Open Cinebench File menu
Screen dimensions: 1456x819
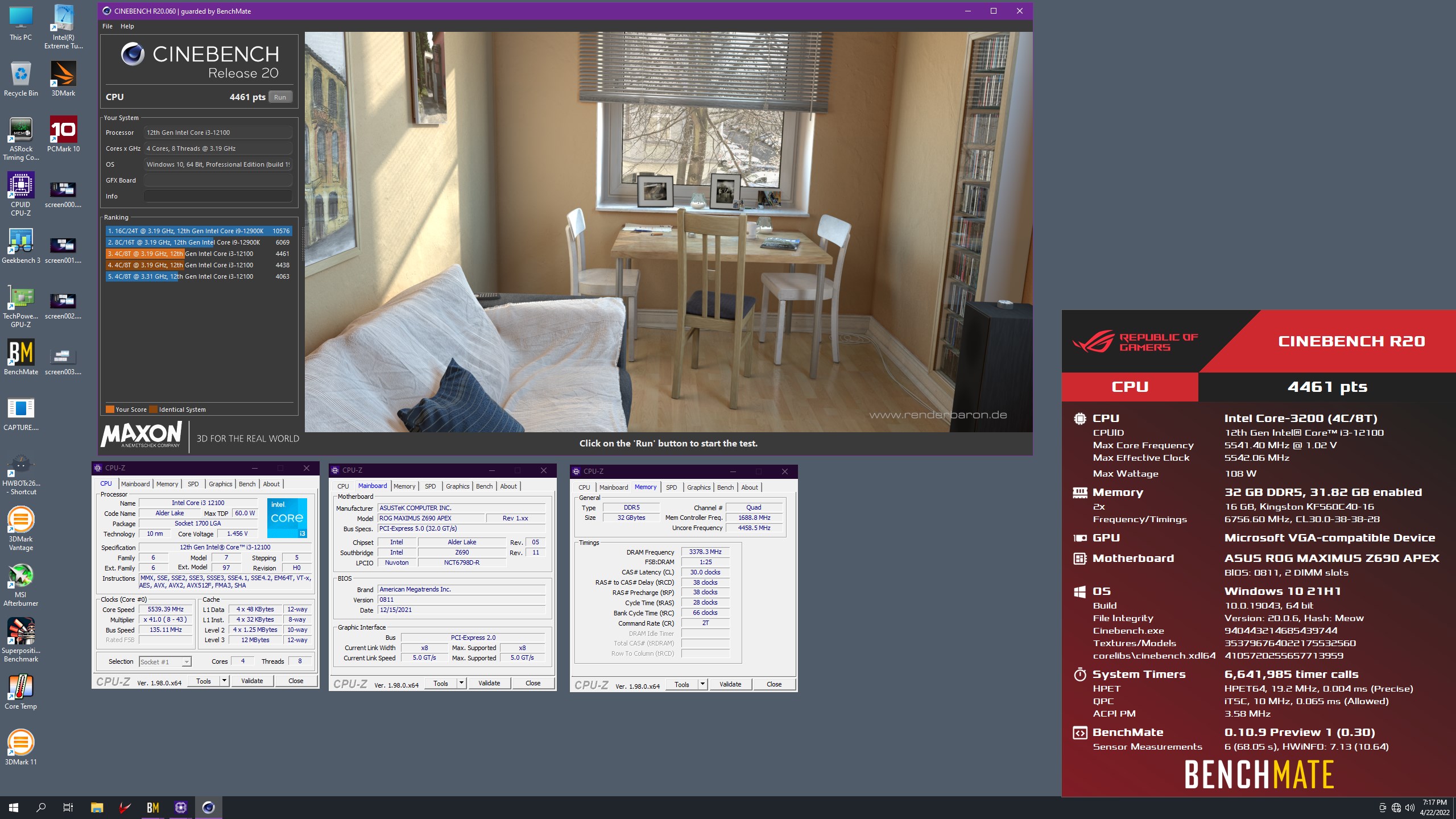pyautogui.click(x=107, y=26)
